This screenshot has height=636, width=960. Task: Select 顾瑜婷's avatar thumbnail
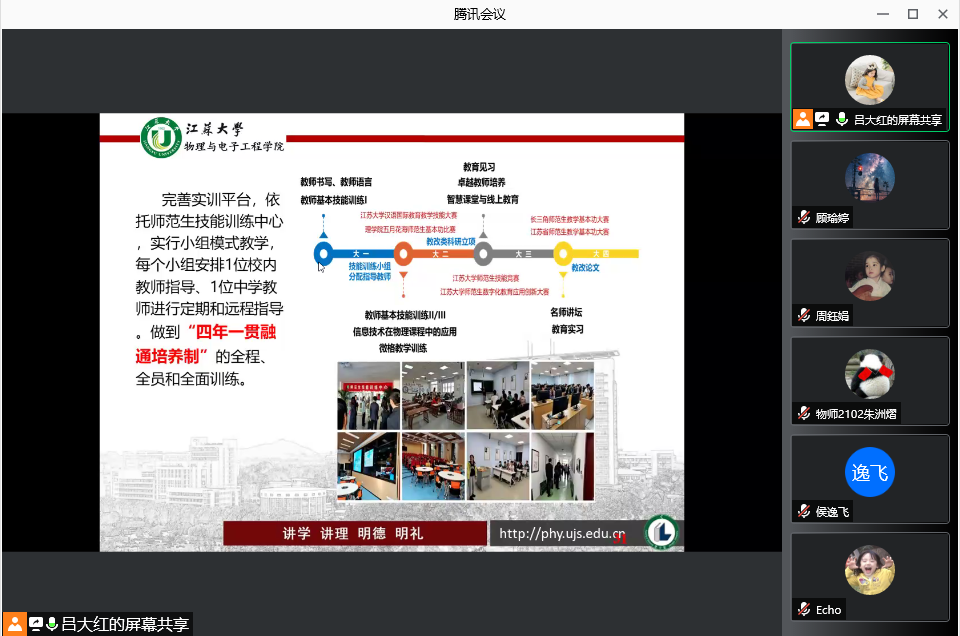point(869,177)
